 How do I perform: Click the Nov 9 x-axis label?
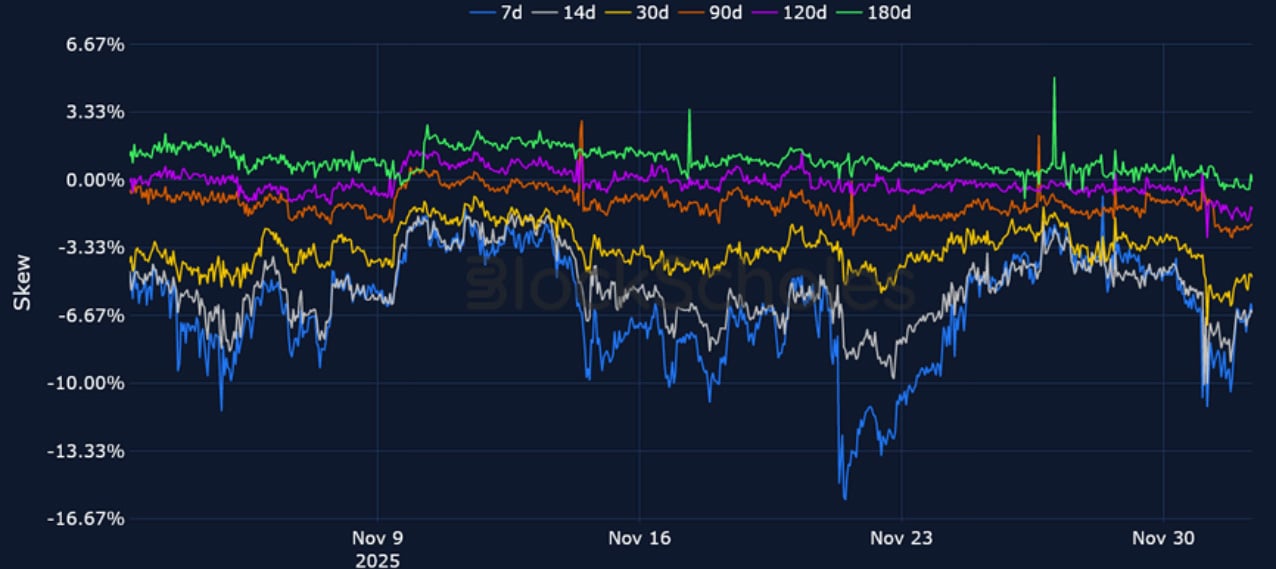(x=377, y=539)
